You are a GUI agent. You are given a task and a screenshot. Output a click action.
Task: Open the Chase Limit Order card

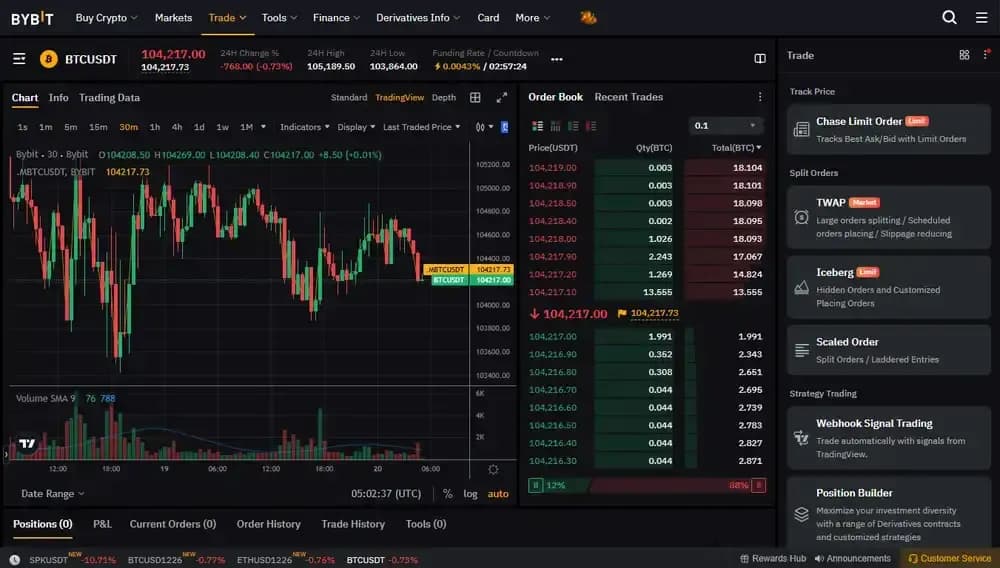pos(888,129)
